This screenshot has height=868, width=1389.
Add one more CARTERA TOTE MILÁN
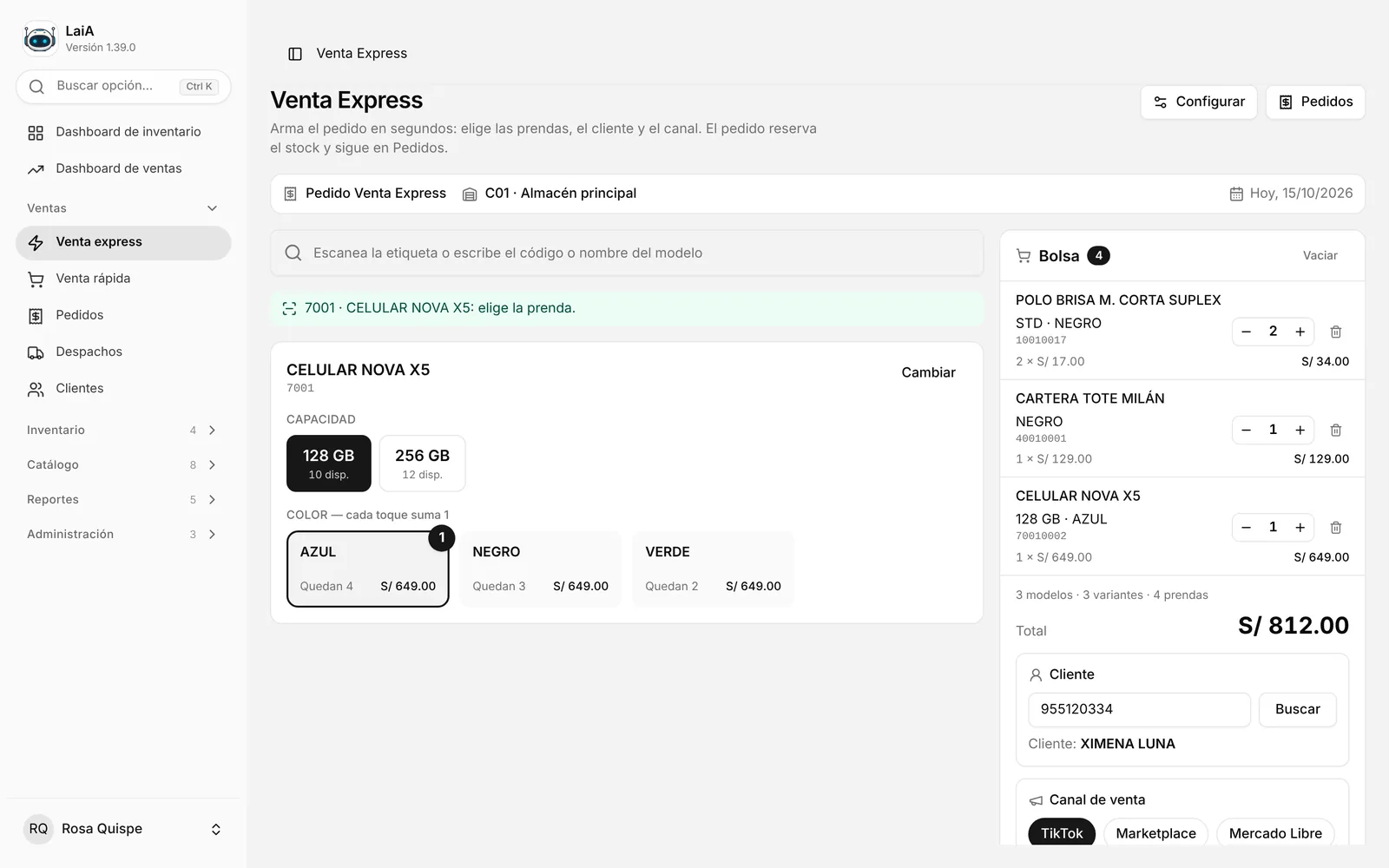coord(1300,430)
